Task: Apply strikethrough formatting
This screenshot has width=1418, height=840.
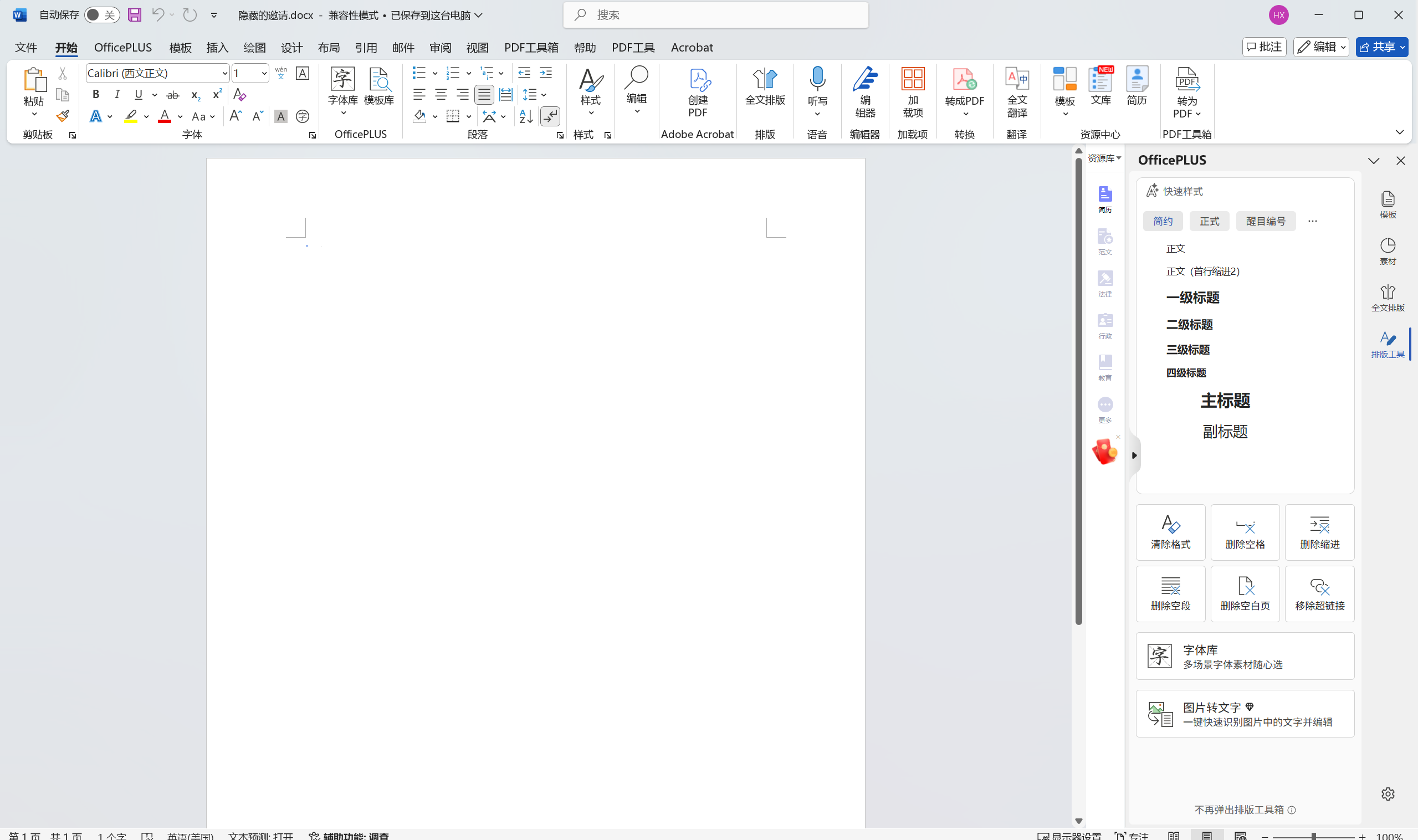Action: point(173,95)
